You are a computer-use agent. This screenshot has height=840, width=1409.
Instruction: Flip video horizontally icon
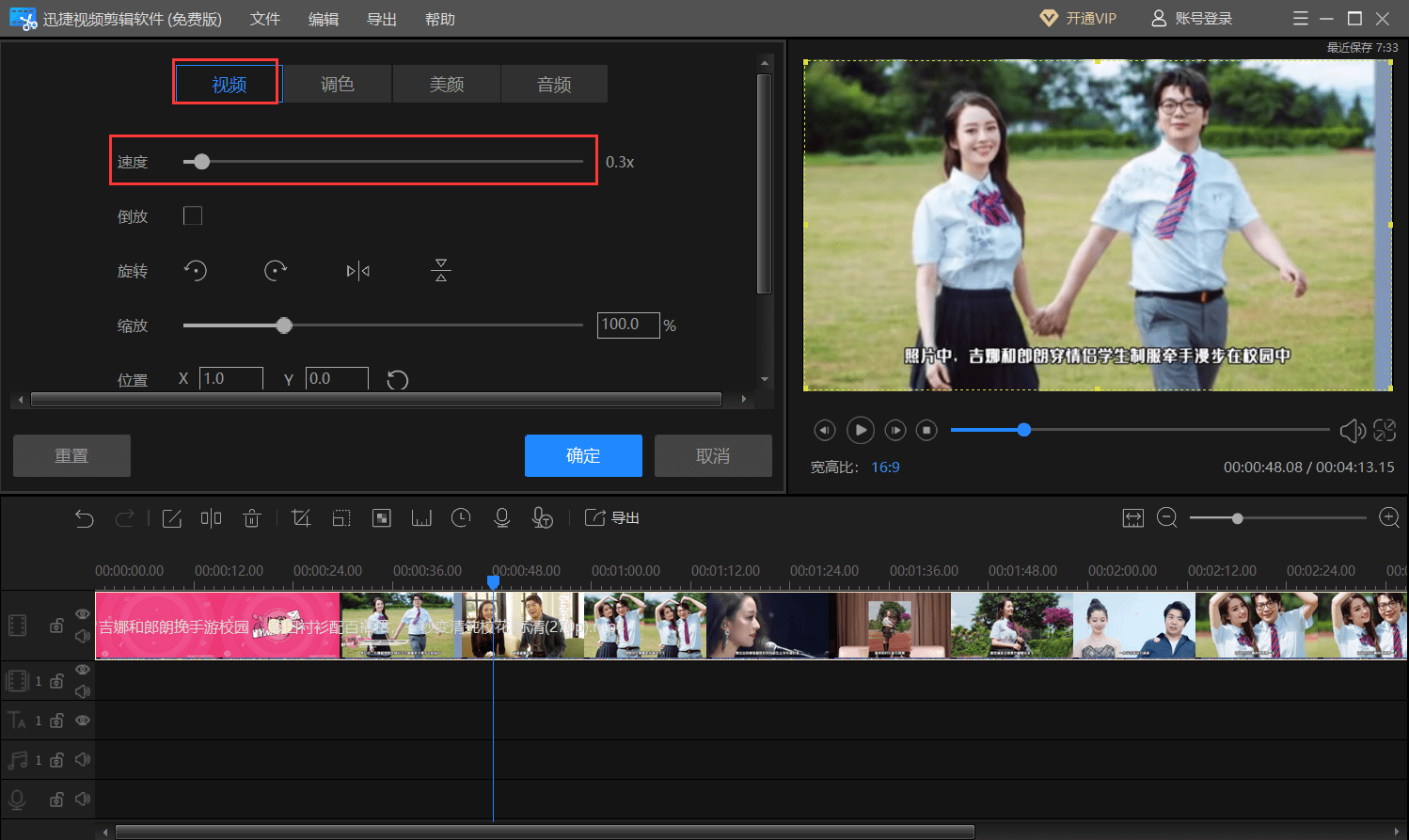pyautogui.click(x=358, y=271)
